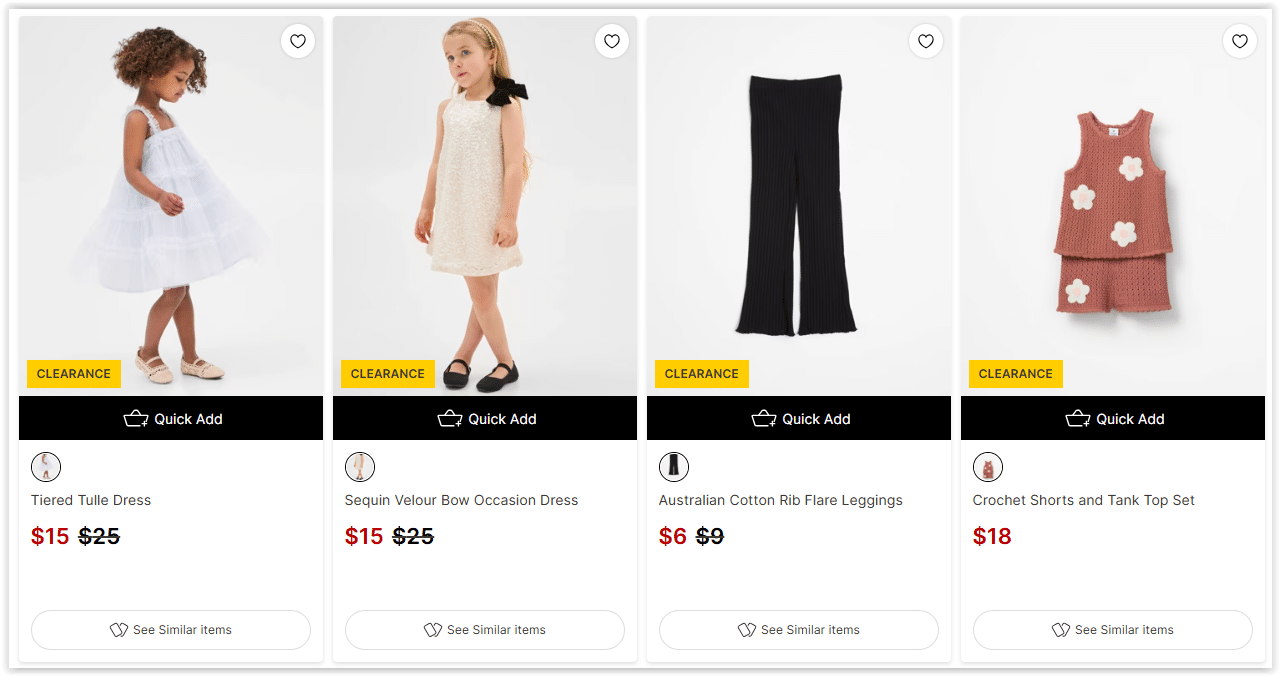See similar items for Rib Flare Leggings
Screen dimensions: 1280x676
799,630
